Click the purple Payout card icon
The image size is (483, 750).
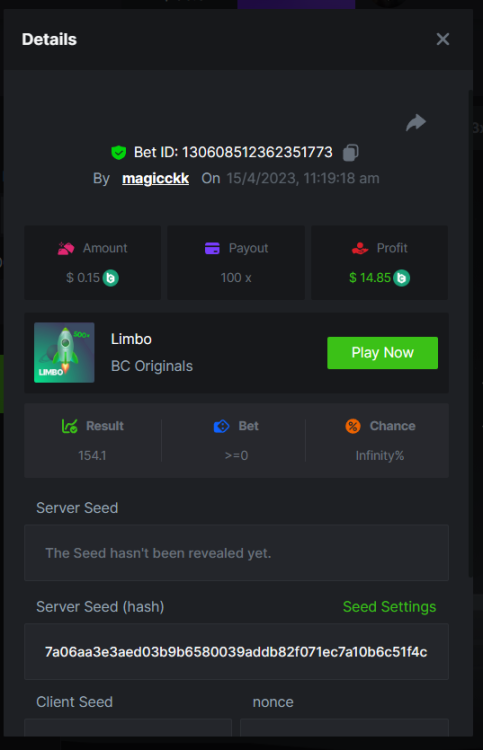(212, 248)
